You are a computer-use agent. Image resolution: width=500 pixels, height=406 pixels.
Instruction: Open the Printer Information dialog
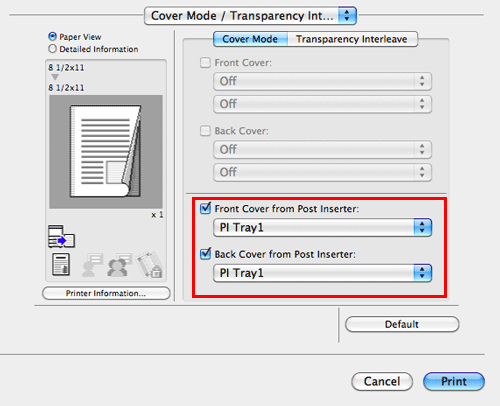pyautogui.click(x=106, y=293)
